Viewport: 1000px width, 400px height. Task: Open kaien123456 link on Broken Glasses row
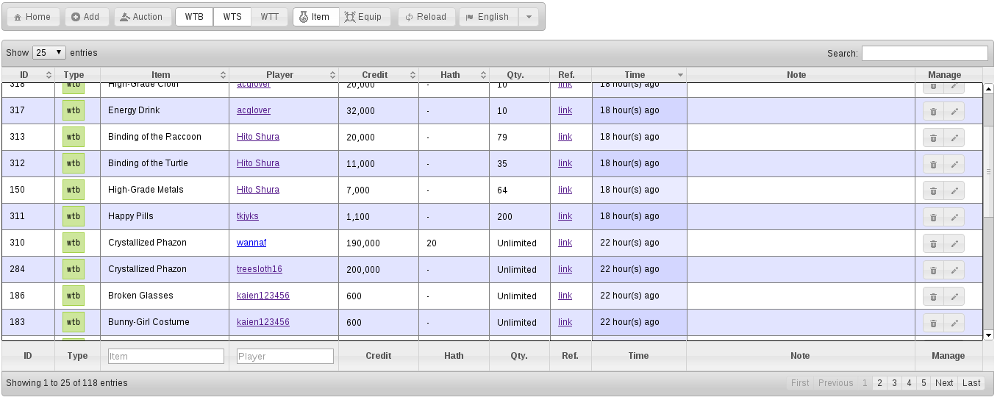[263, 295]
